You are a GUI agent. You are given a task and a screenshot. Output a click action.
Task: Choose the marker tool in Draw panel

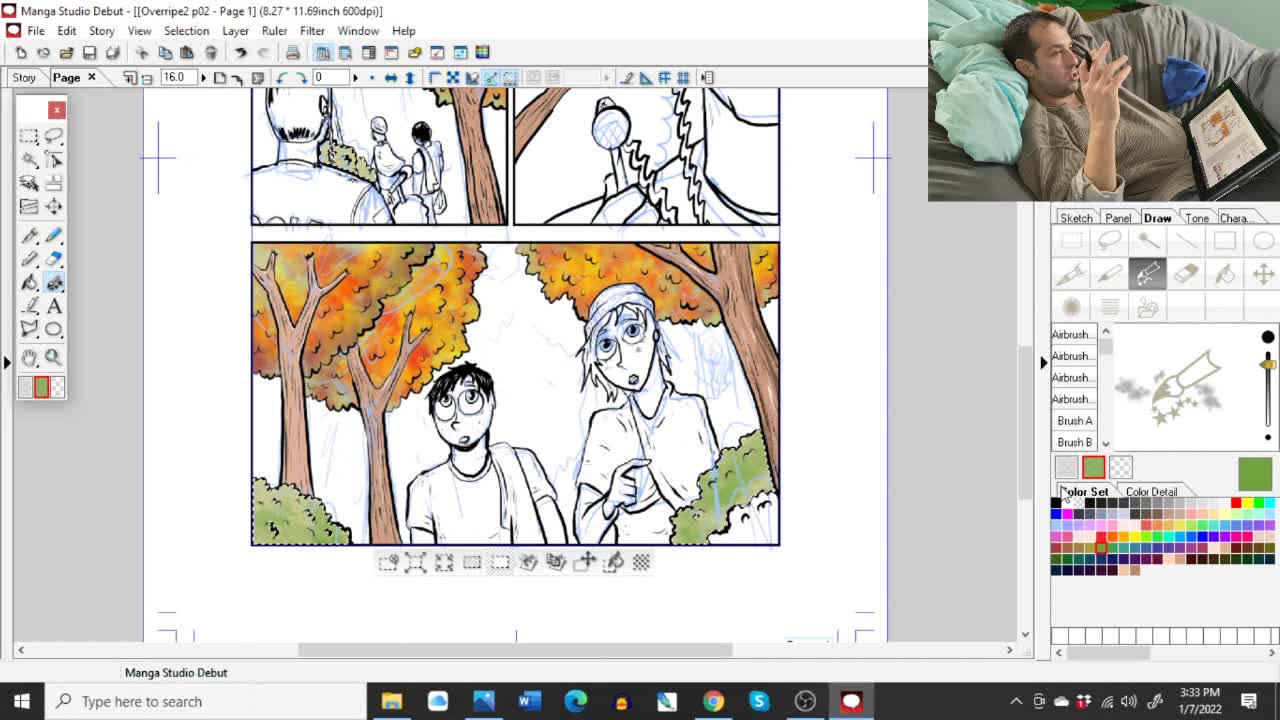[x=1109, y=273]
